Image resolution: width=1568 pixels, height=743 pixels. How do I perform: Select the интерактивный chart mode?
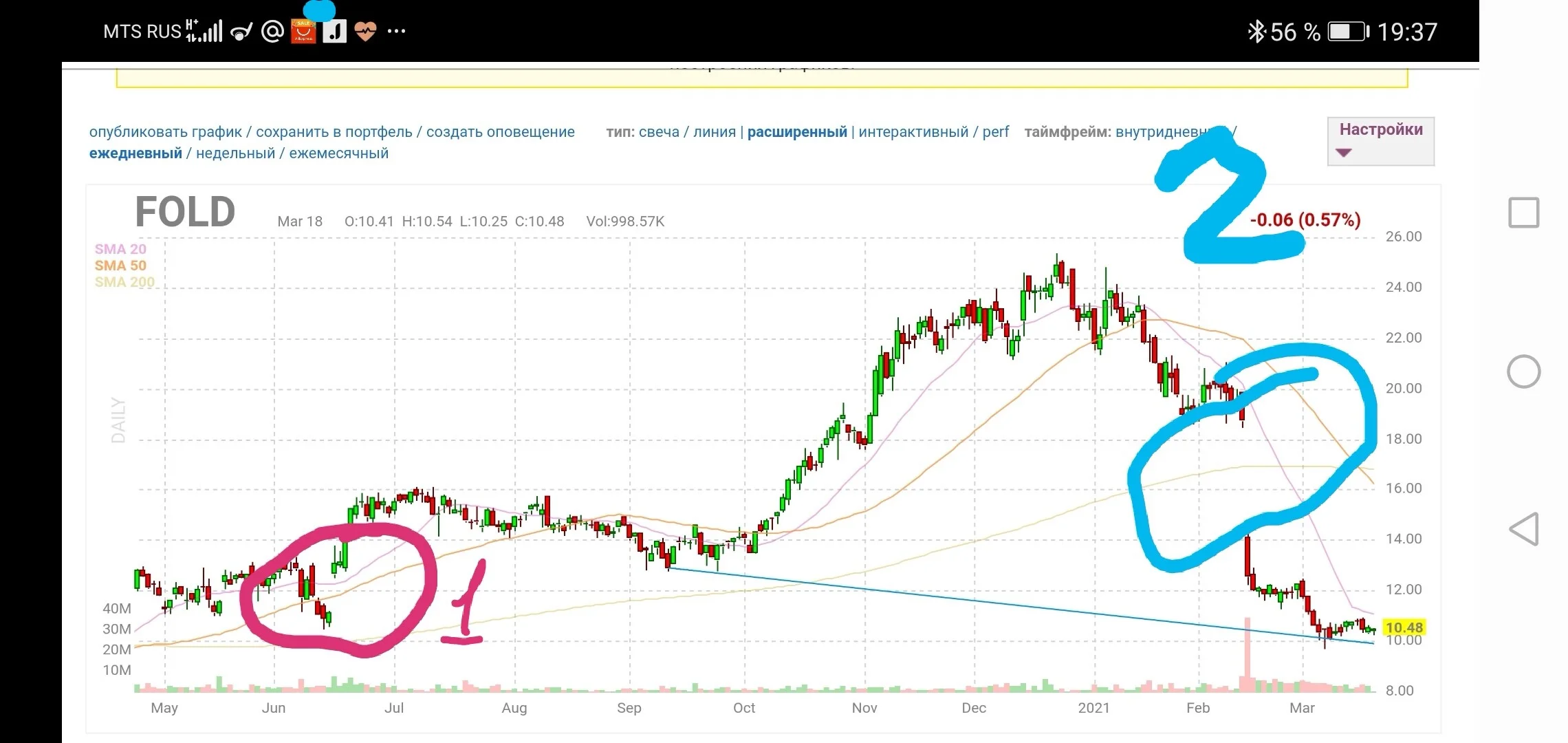(x=913, y=132)
